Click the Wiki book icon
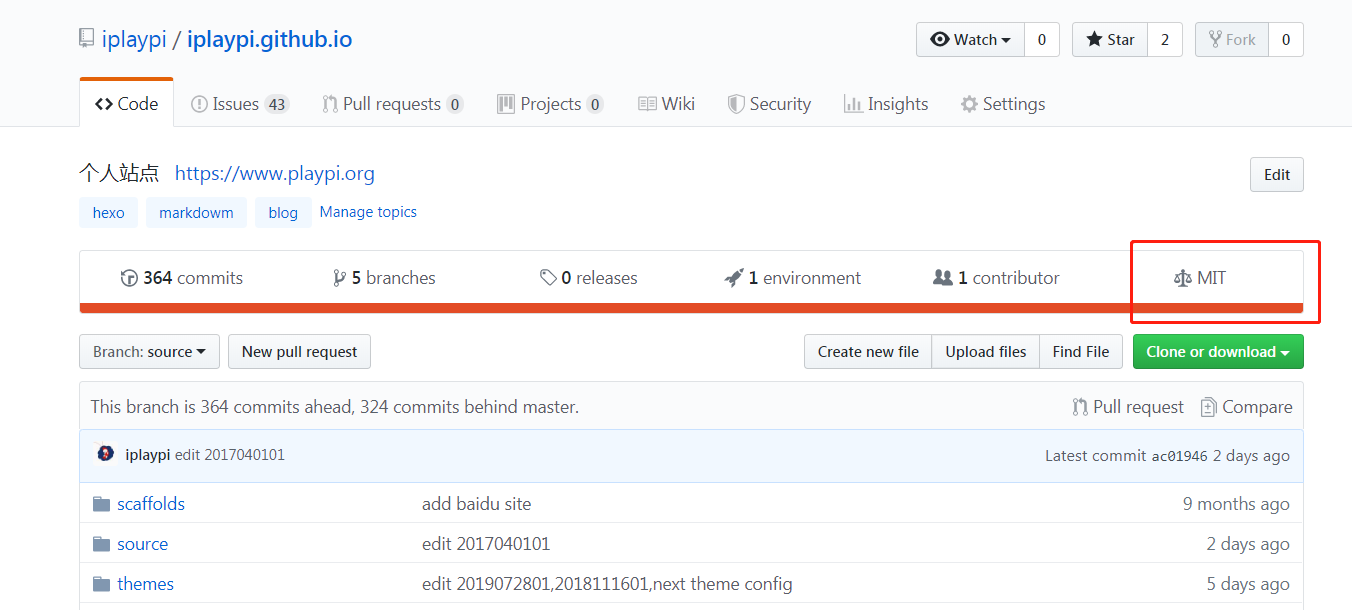Viewport: 1352px width, 610px height. point(647,104)
